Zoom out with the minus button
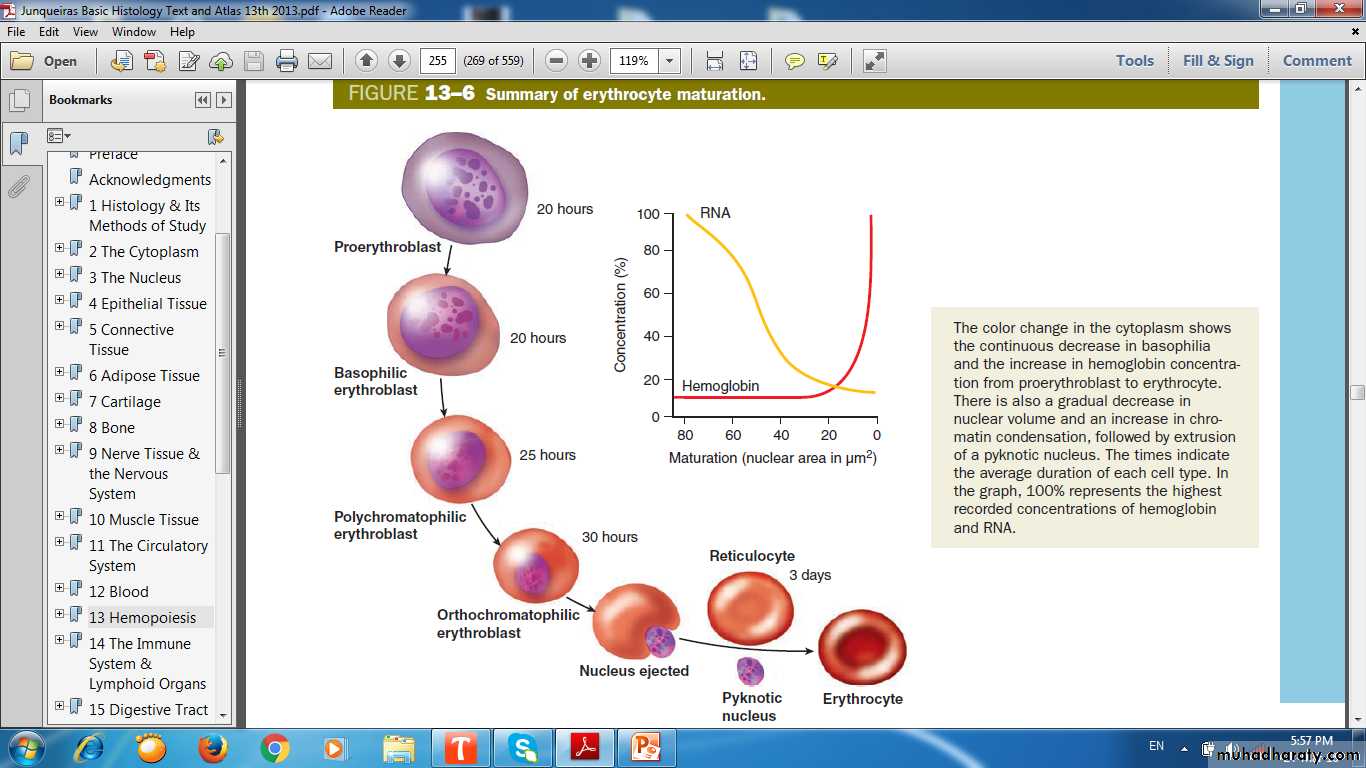Viewport: 1366px width, 768px height. click(557, 61)
